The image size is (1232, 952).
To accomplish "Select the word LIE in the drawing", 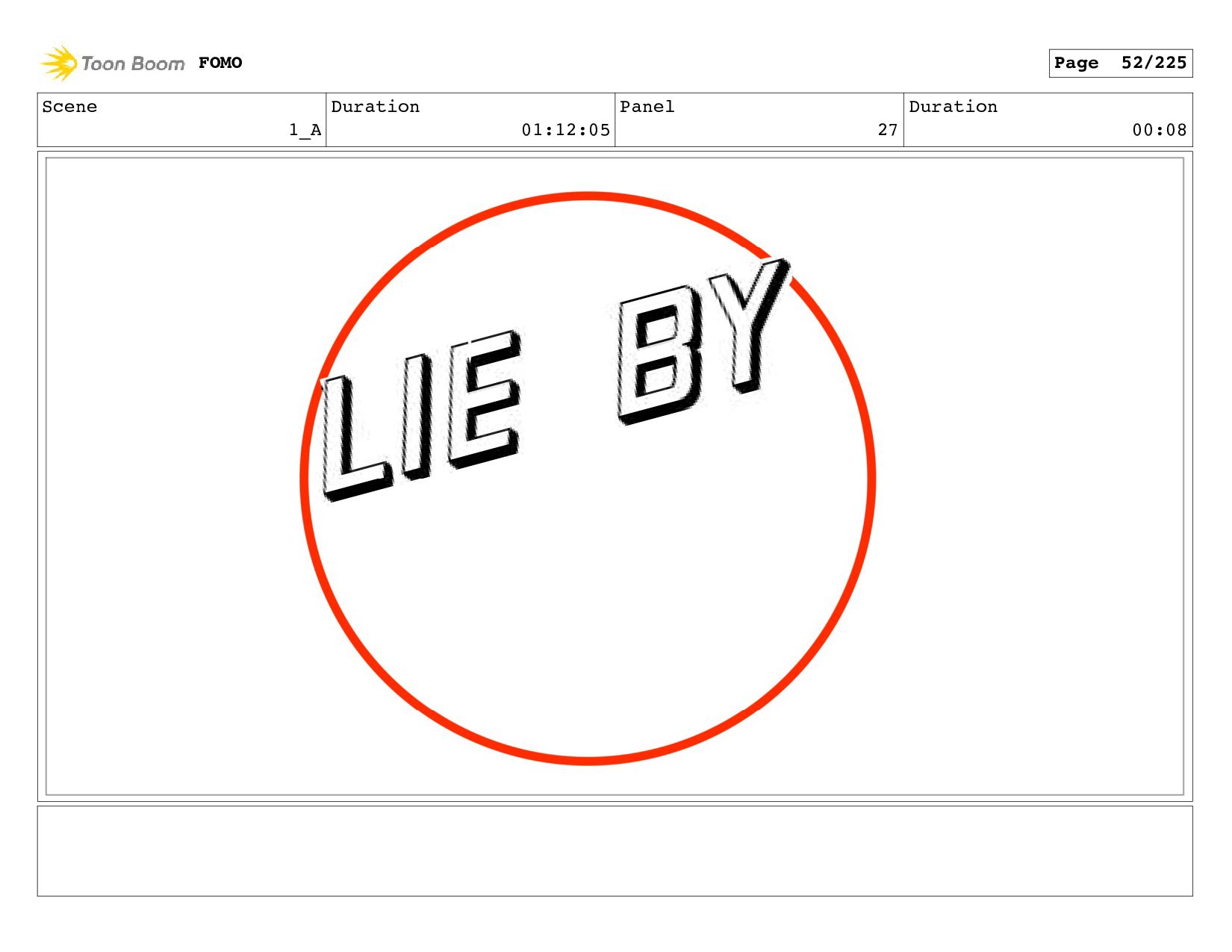I will [420, 415].
